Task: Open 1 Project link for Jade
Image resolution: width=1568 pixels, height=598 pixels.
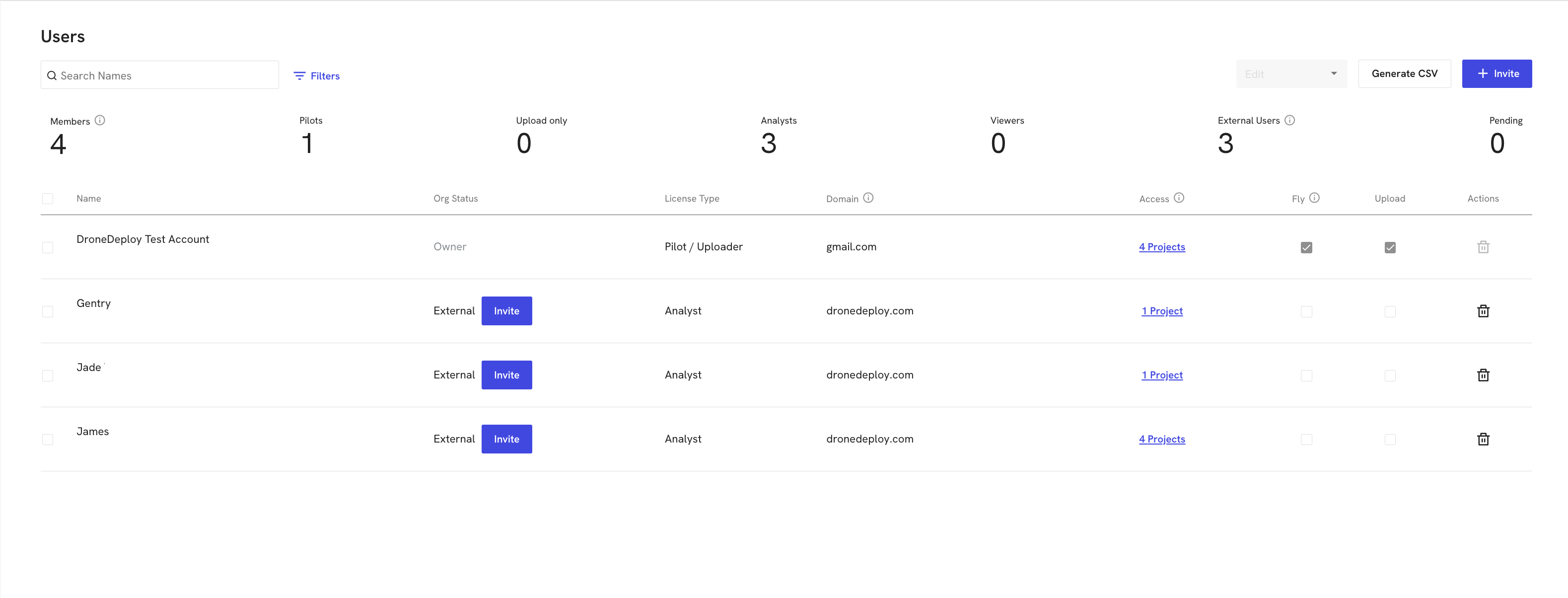Action: [1161, 375]
